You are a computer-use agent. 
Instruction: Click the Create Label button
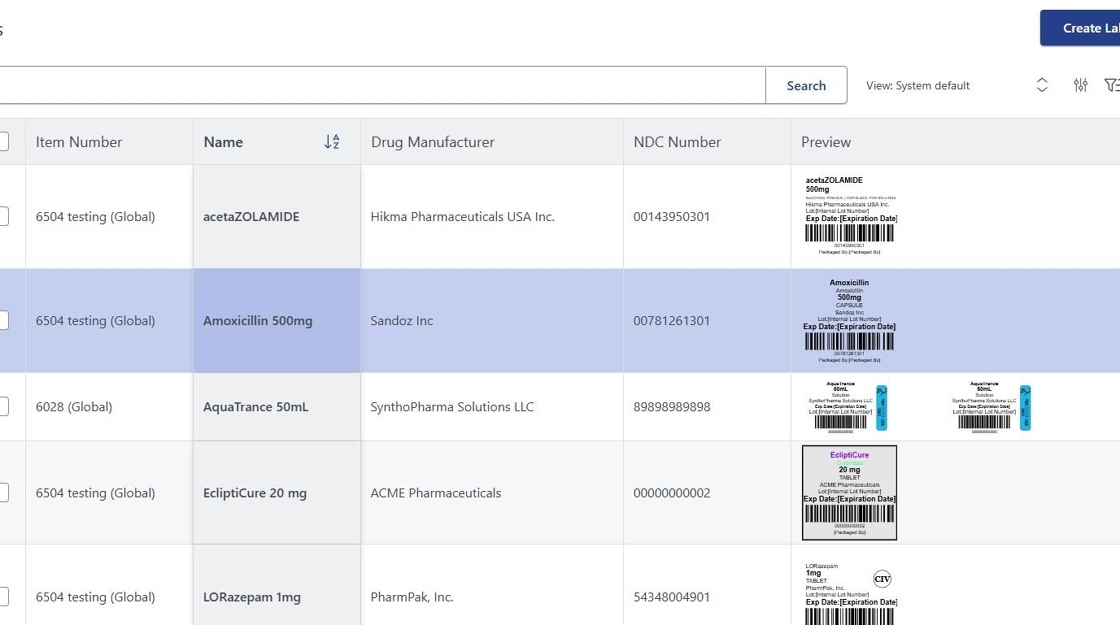coord(1085,28)
